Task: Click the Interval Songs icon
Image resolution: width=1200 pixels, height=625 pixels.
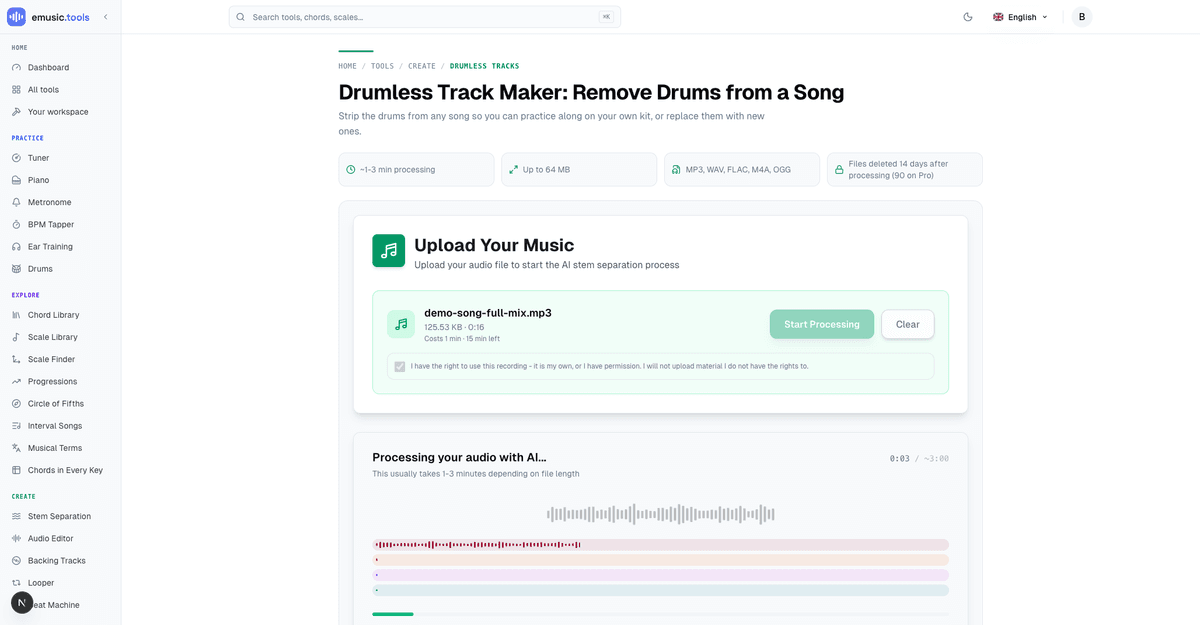Action: 16,426
